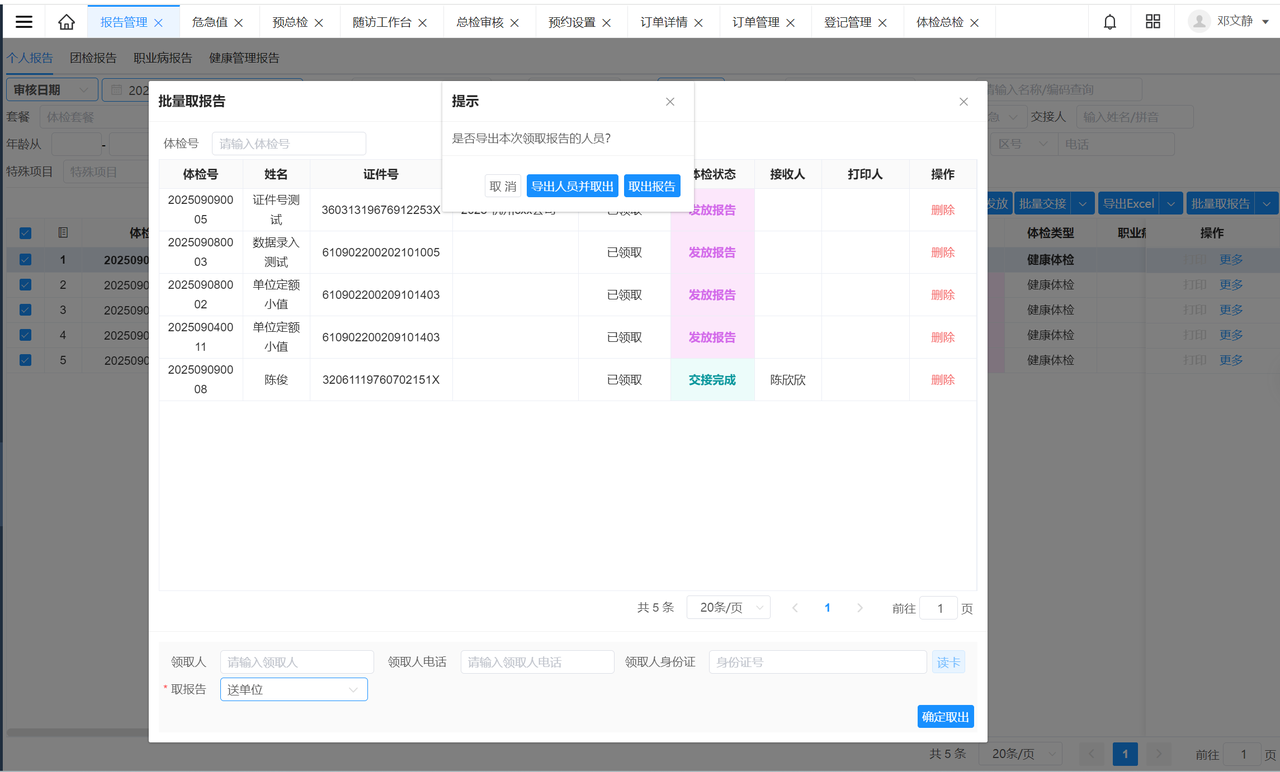The height and width of the screenshot is (772, 1280).
Task: Open the 审核日期 dropdown
Action: tap(52, 90)
